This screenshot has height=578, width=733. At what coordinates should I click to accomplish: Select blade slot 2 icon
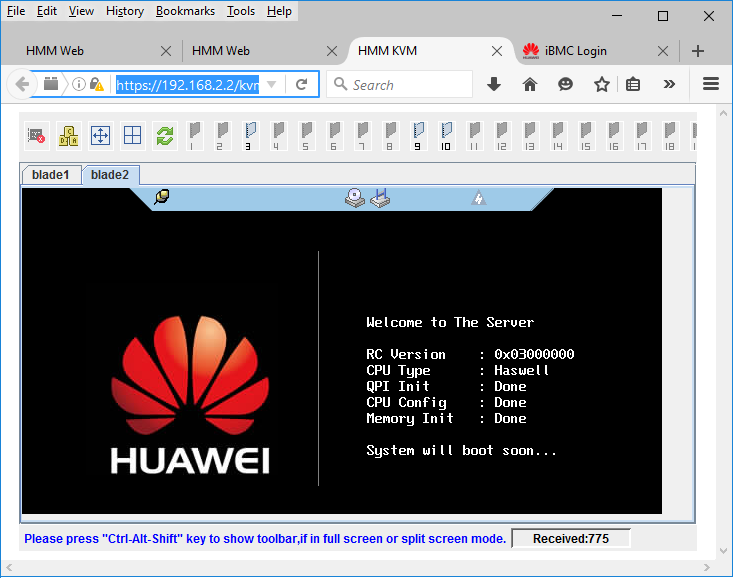[x=223, y=136]
